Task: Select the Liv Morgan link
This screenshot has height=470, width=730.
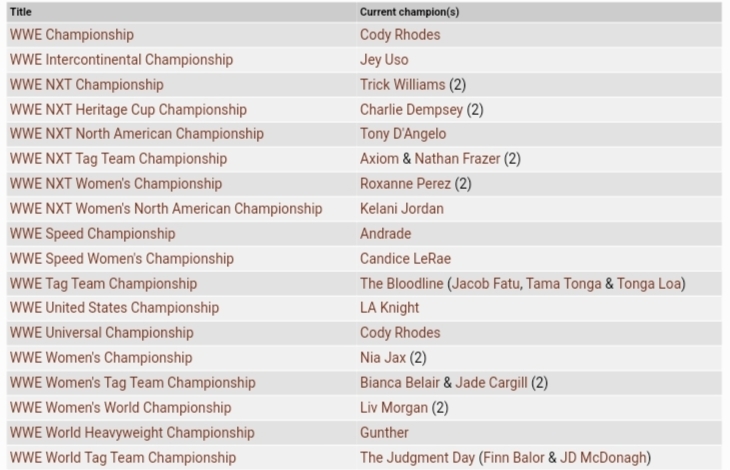Action: coord(394,408)
